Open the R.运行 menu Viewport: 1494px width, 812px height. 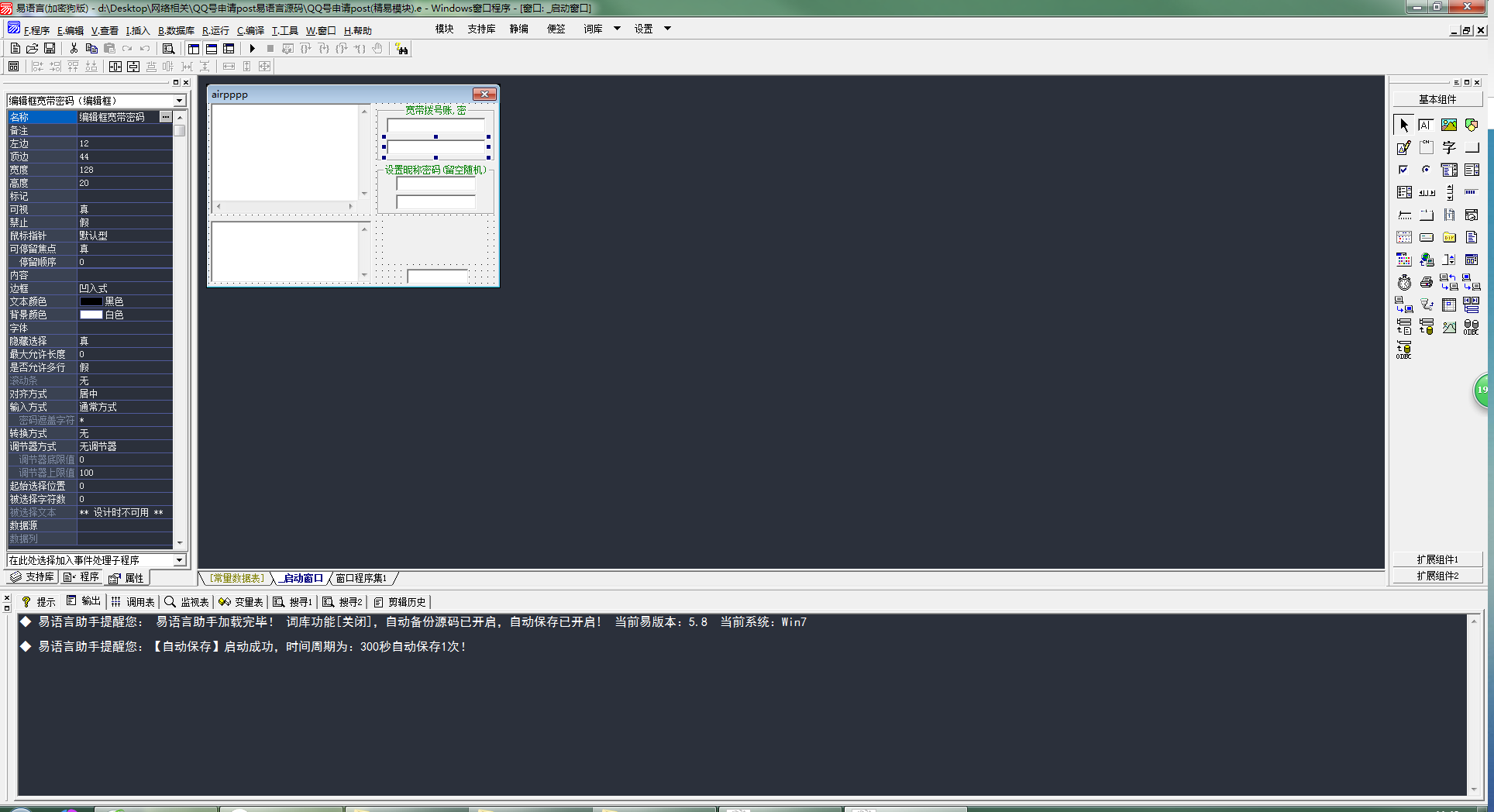tap(215, 31)
